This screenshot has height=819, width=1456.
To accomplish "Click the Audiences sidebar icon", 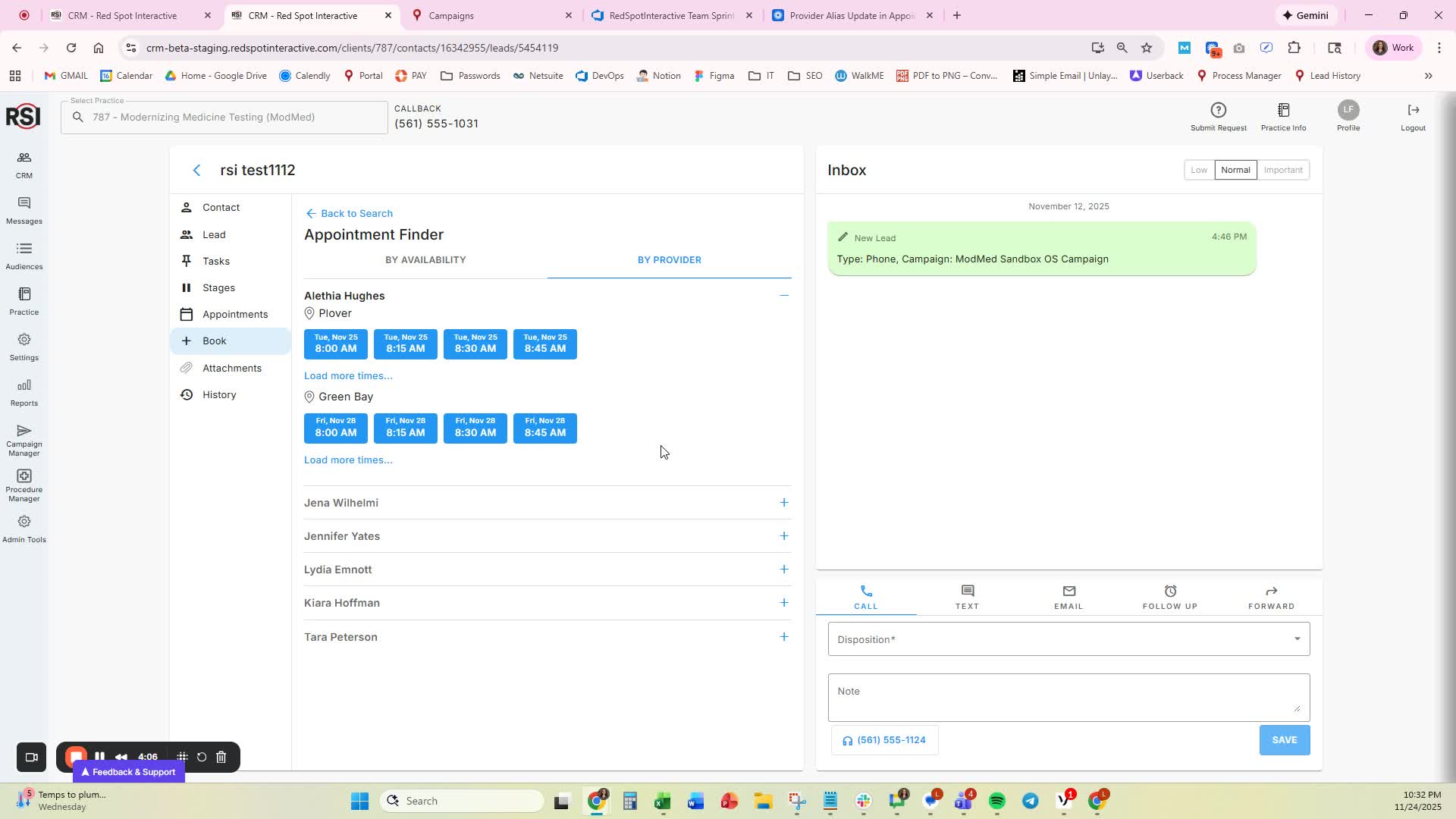I will (24, 256).
